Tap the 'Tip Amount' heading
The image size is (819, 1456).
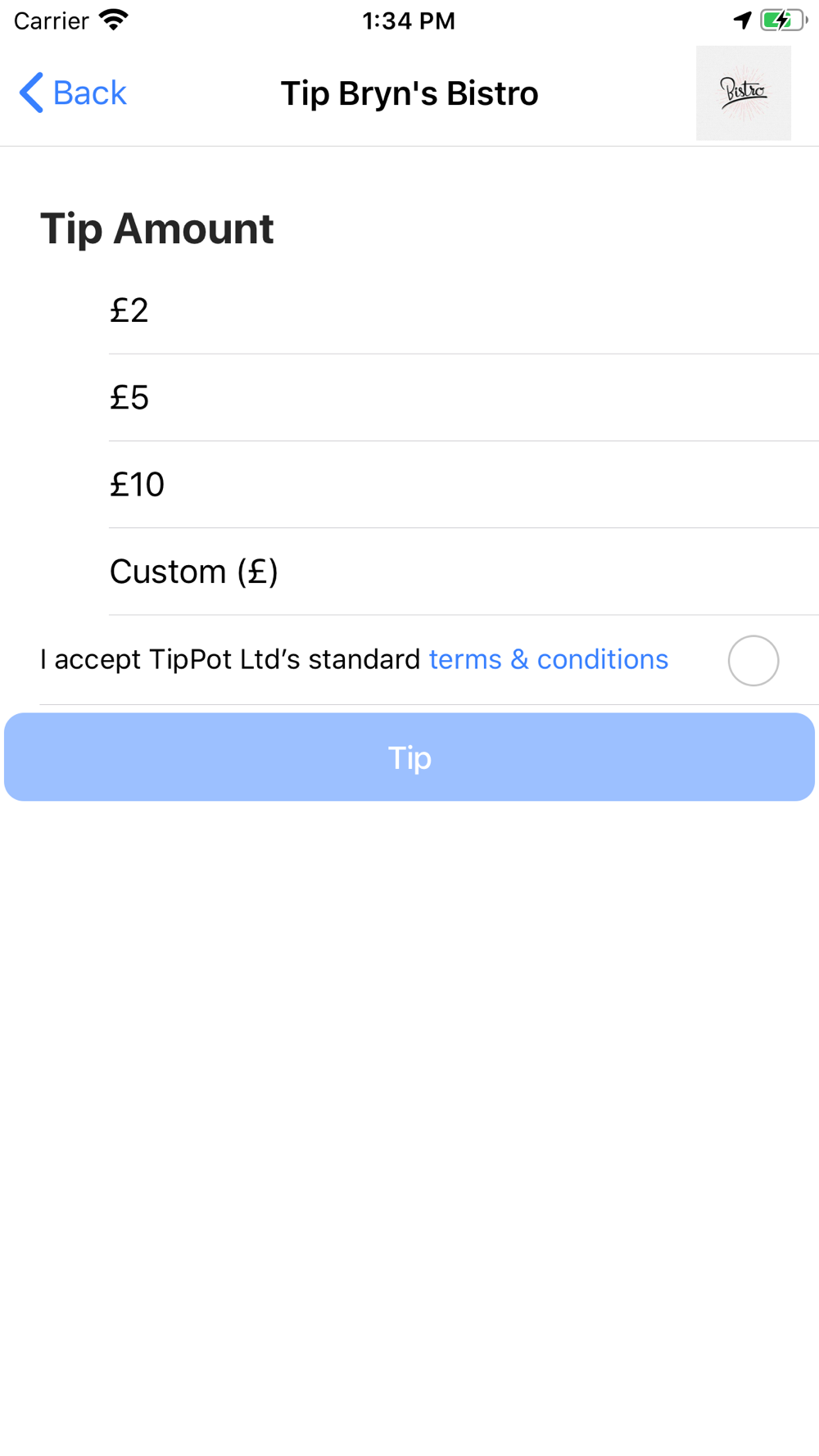tap(157, 228)
